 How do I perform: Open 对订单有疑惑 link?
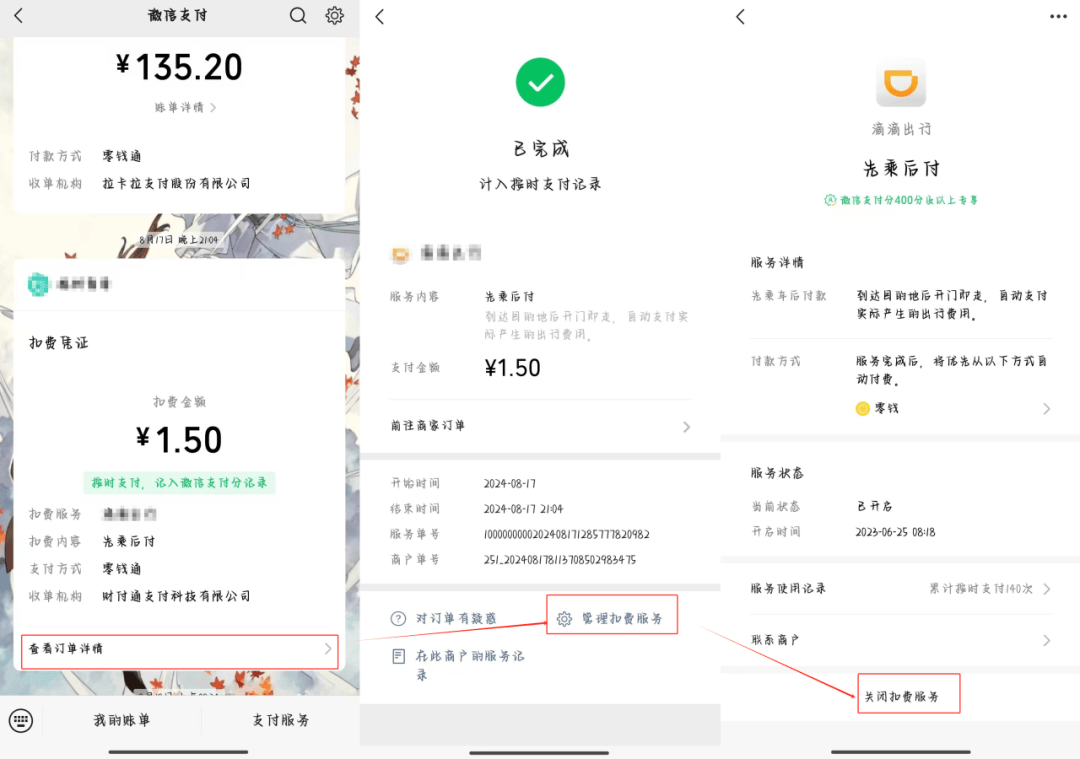click(456, 618)
